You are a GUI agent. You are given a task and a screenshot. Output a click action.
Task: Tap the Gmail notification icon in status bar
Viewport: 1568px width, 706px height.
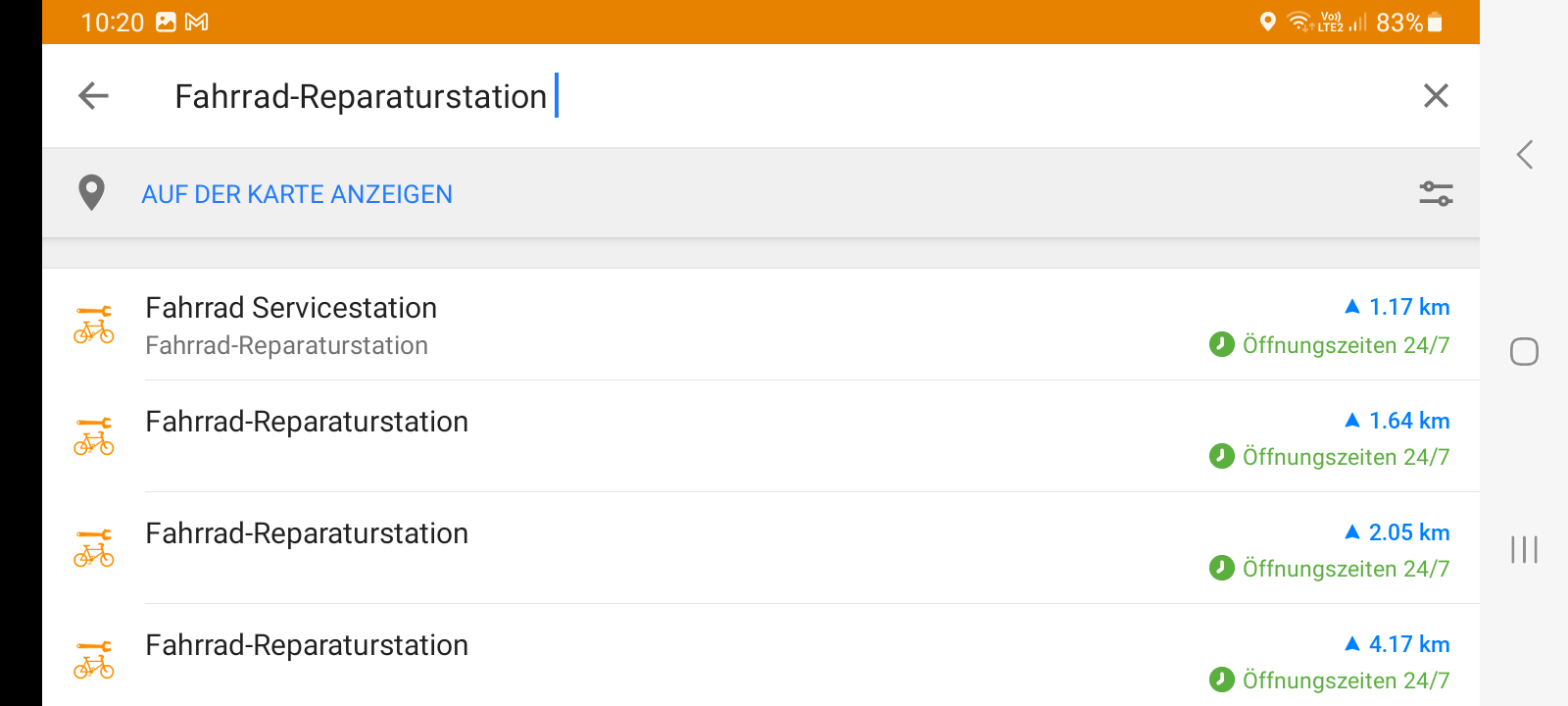197,22
